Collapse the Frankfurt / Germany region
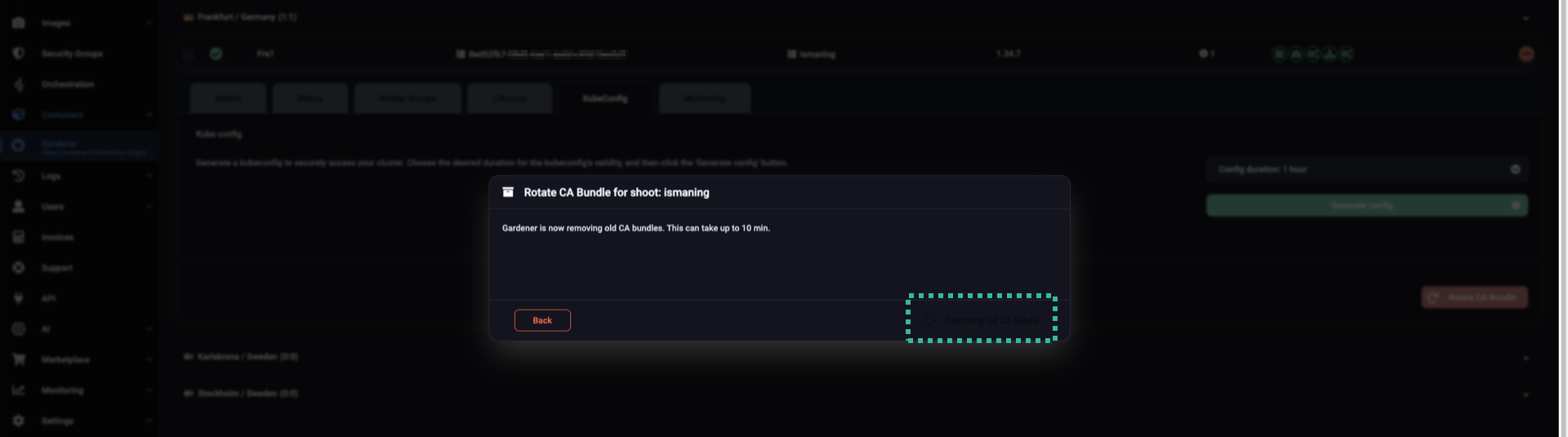Image resolution: width=1568 pixels, height=437 pixels. [1526, 18]
